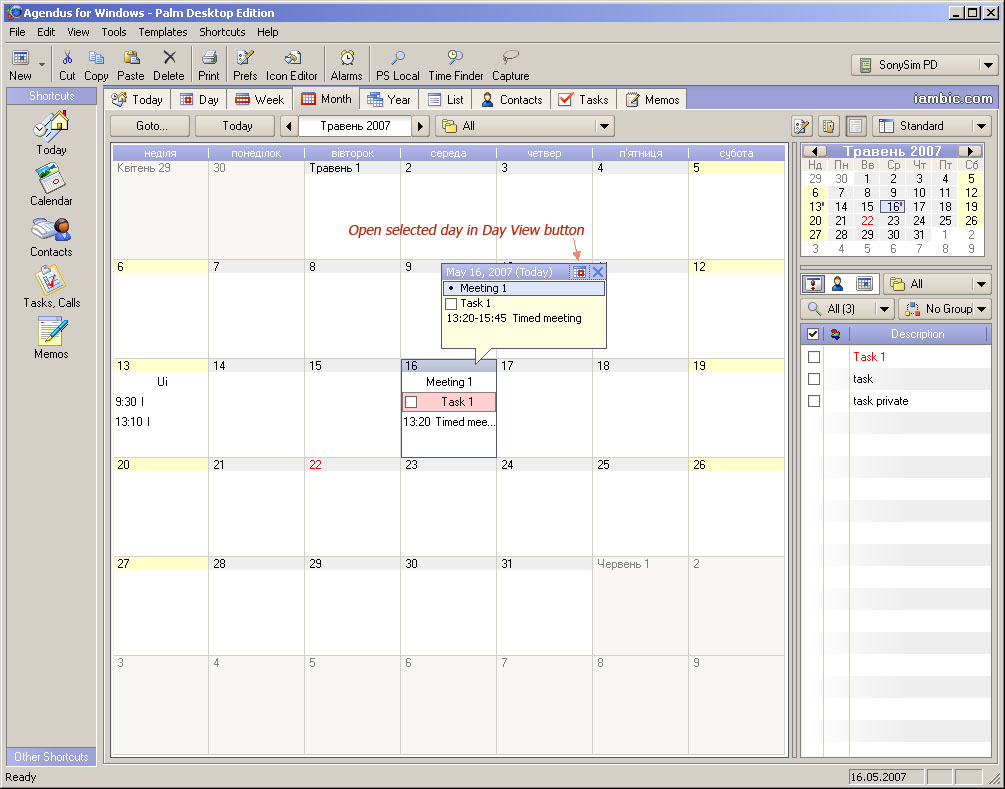This screenshot has height=789, width=1005.
Task: Switch to the Week tab
Action: pos(260,100)
